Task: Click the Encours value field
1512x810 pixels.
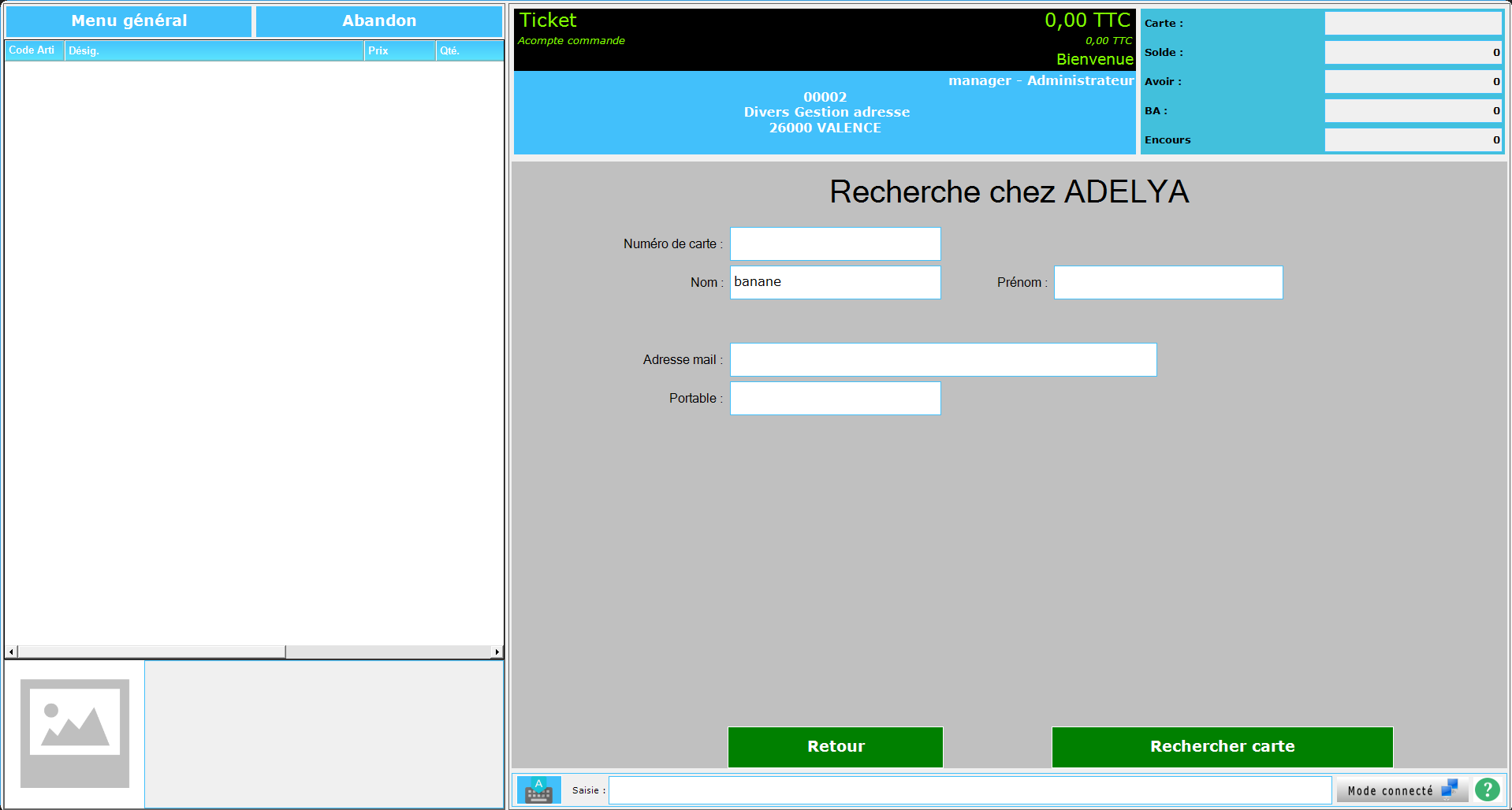Action: 1413,140
